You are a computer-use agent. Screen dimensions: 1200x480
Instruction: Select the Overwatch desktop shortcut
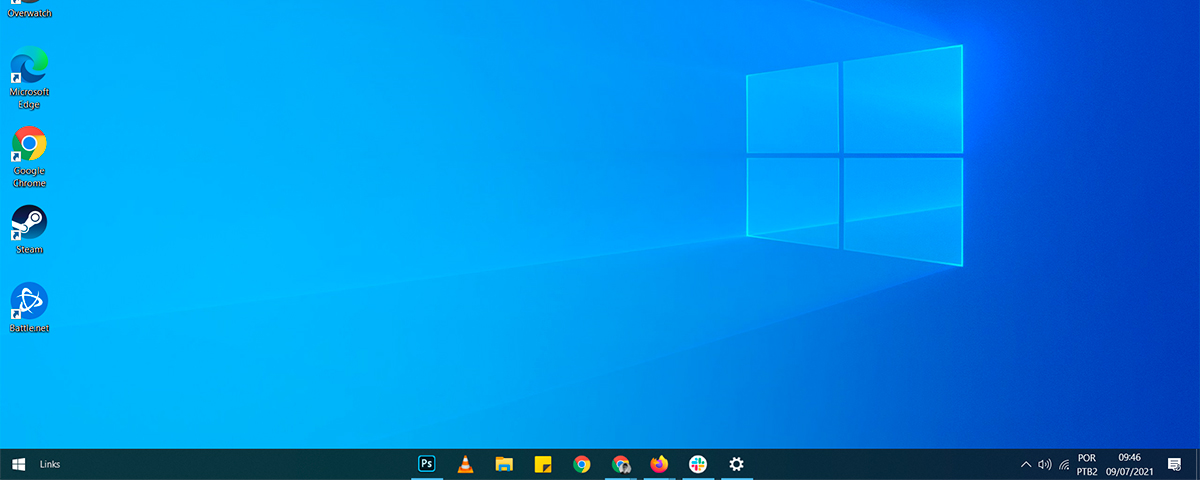[29, 10]
